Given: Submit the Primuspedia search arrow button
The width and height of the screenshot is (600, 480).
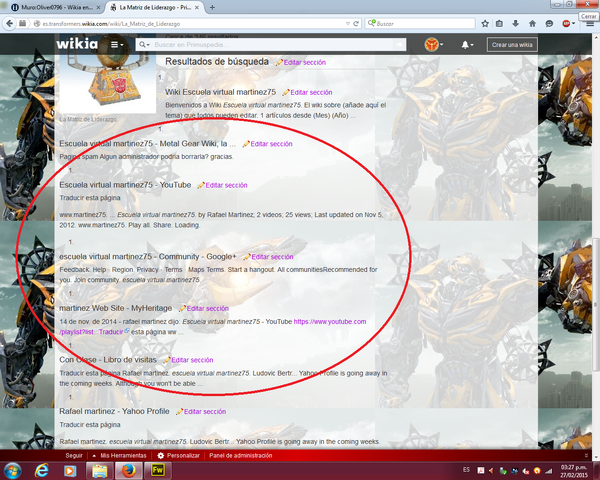Looking at the screenshot, I should [x=399, y=44].
